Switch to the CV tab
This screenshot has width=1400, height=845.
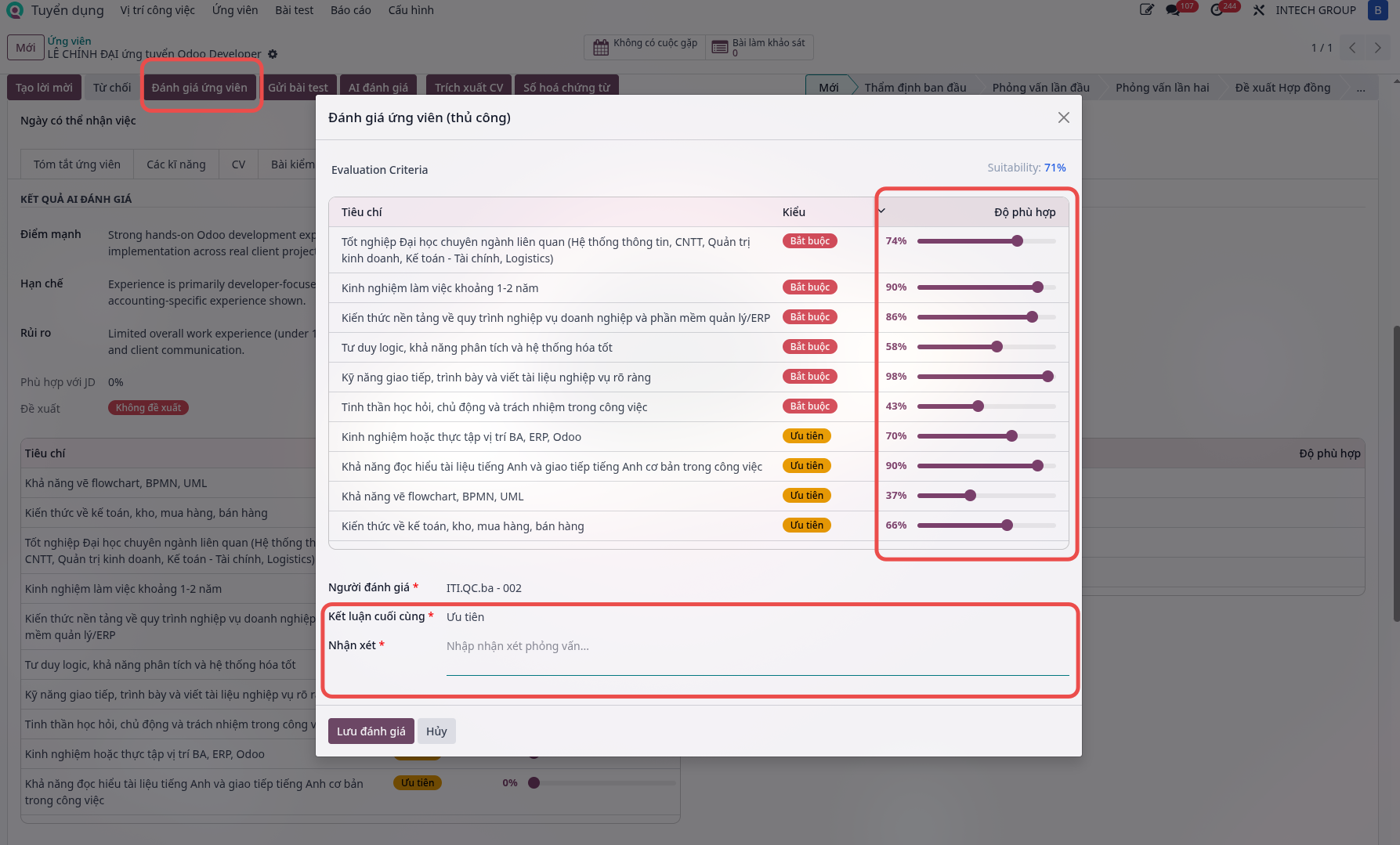pos(239,164)
